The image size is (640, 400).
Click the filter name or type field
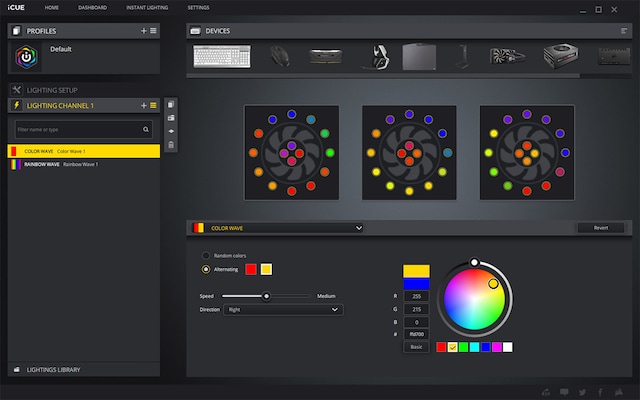coord(78,129)
